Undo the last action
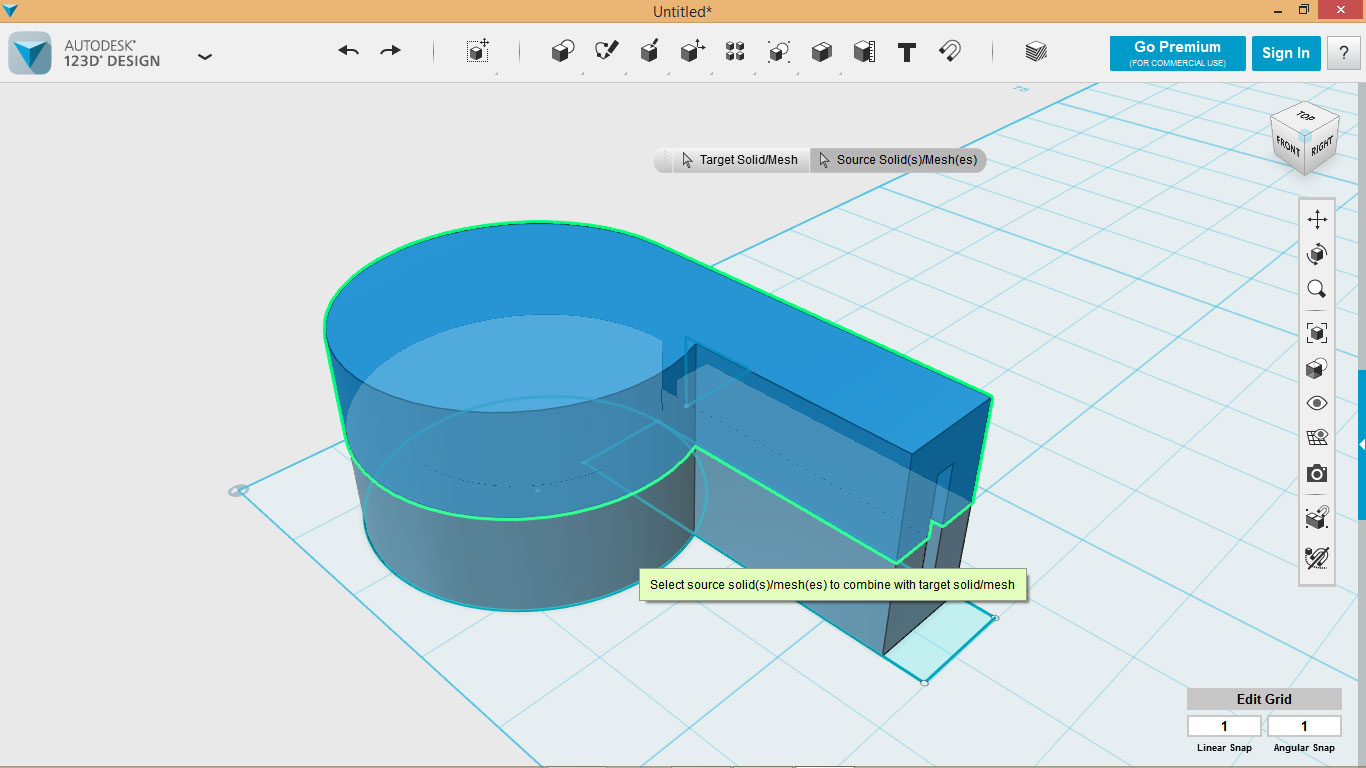Image resolution: width=1366 pixels, height=768 pixels. [347, 49]
